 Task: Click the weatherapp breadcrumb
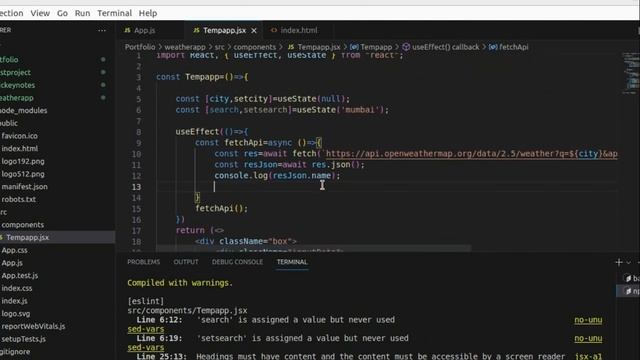click(185, 47)
